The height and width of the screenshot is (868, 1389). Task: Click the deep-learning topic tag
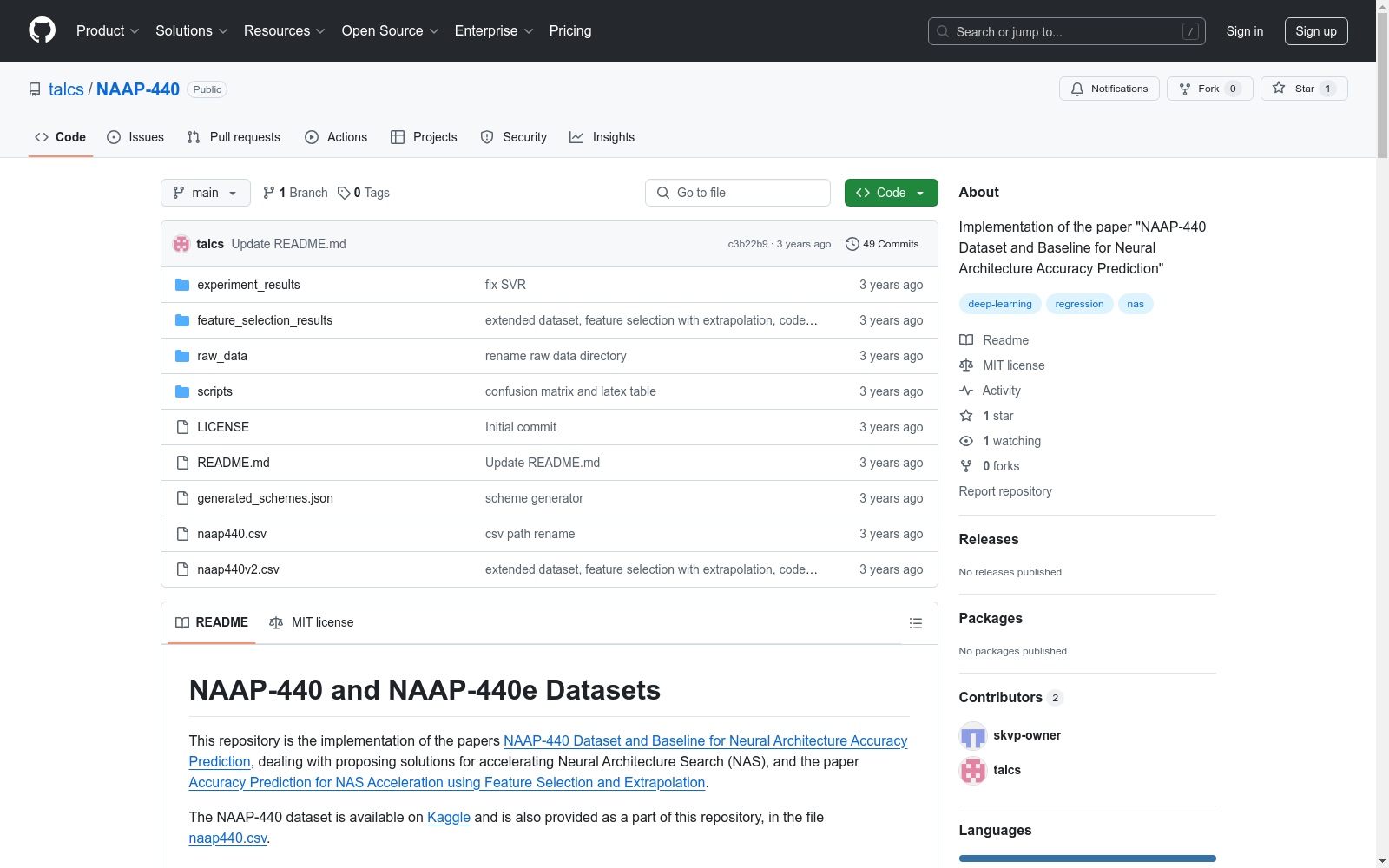coord(1000,304)
